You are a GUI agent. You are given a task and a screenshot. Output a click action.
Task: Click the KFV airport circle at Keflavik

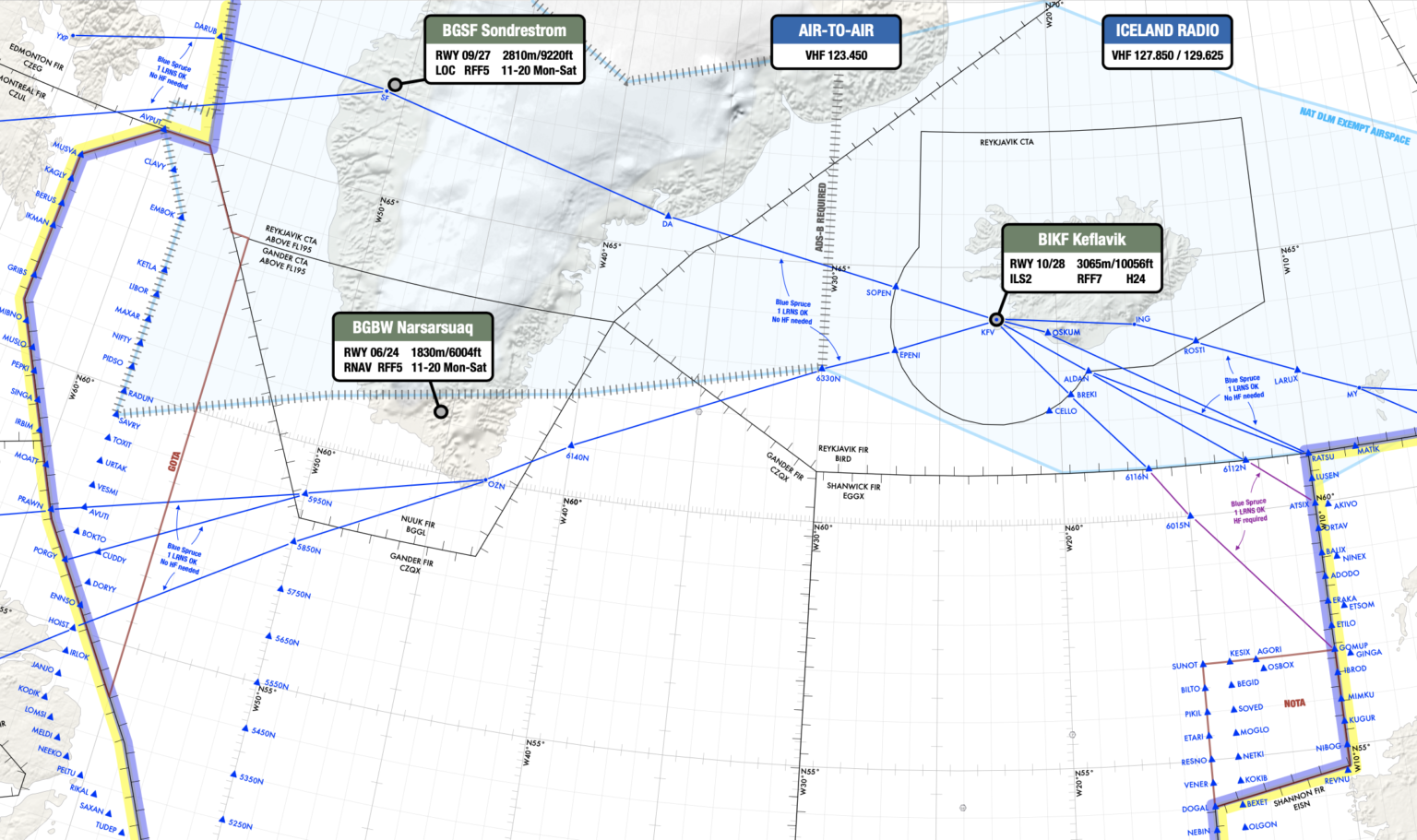coord(997,318)
